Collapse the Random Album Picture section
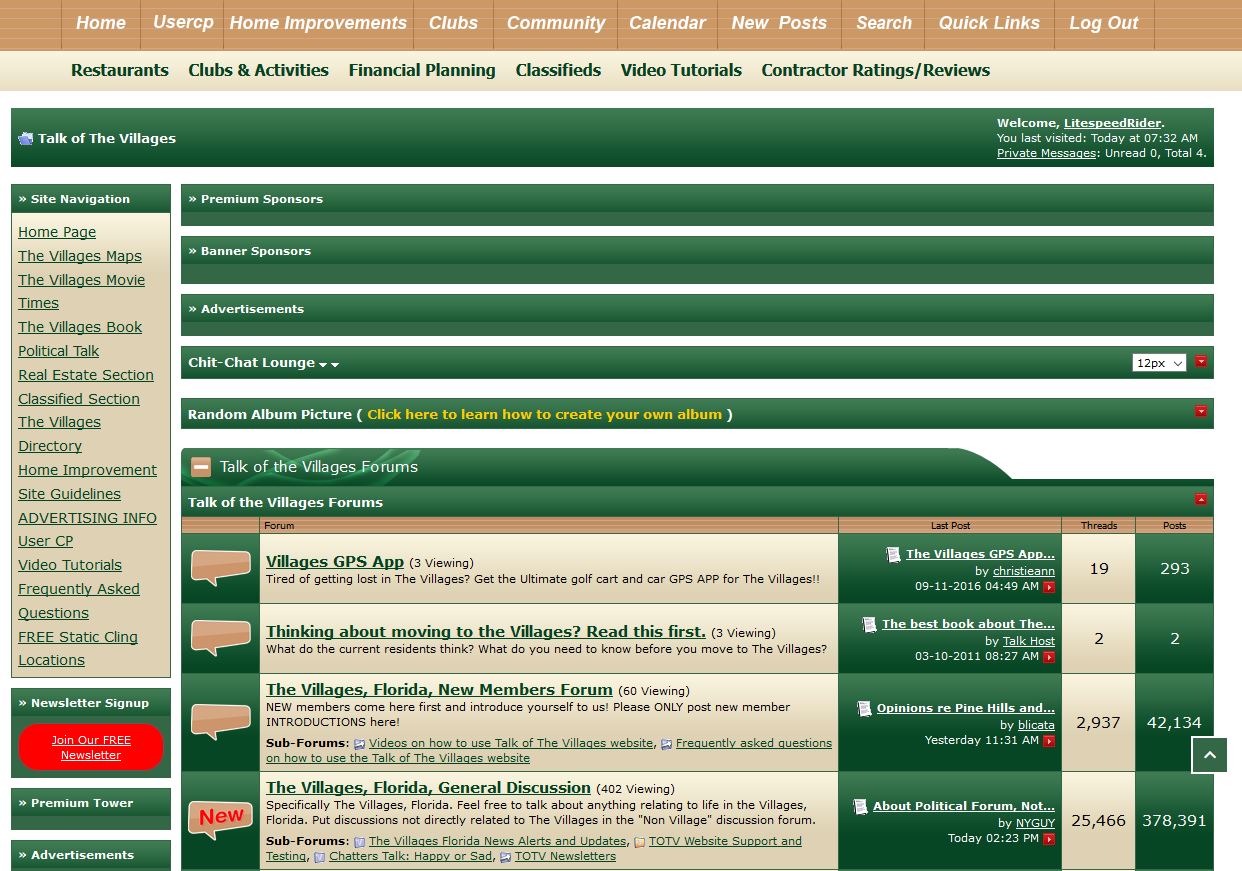The height and width of the screenshot is (871, 1242). coord(1201,411)
